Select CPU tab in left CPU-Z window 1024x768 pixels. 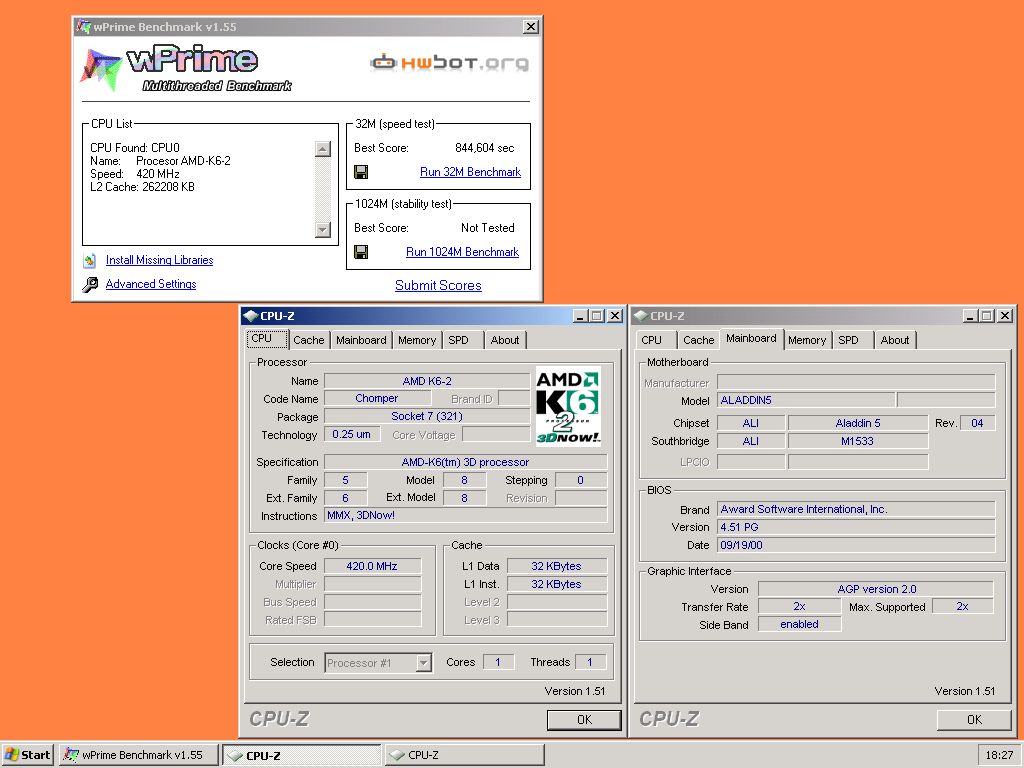(x=267, y=339)
